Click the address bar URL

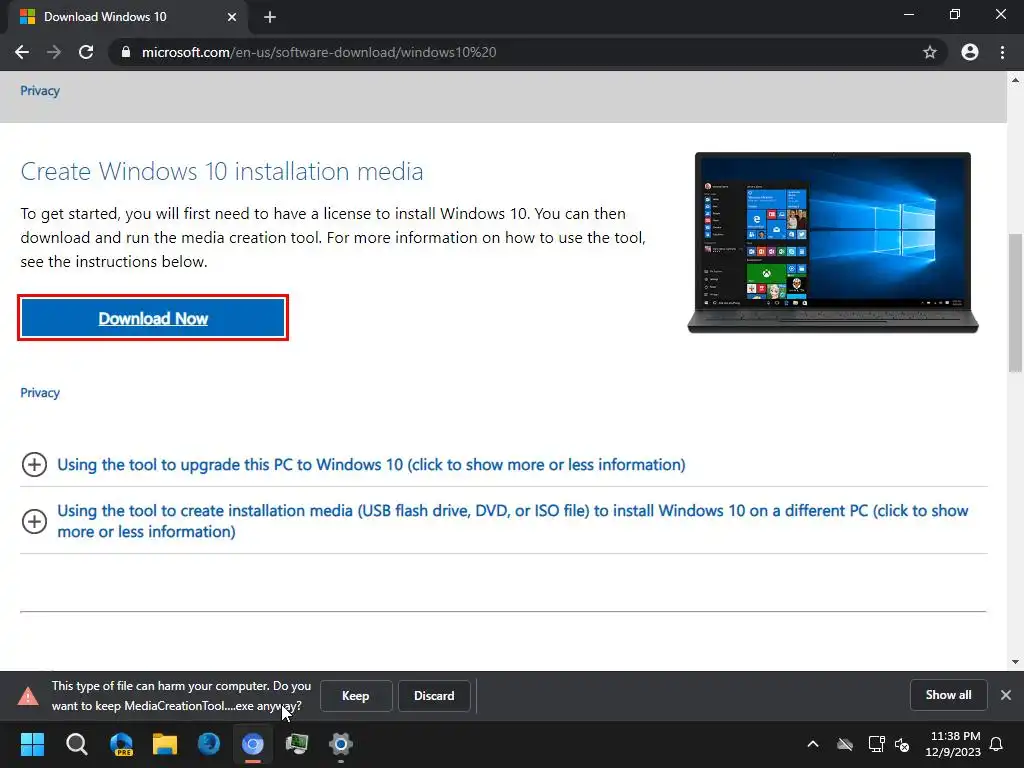click(319, 52)
